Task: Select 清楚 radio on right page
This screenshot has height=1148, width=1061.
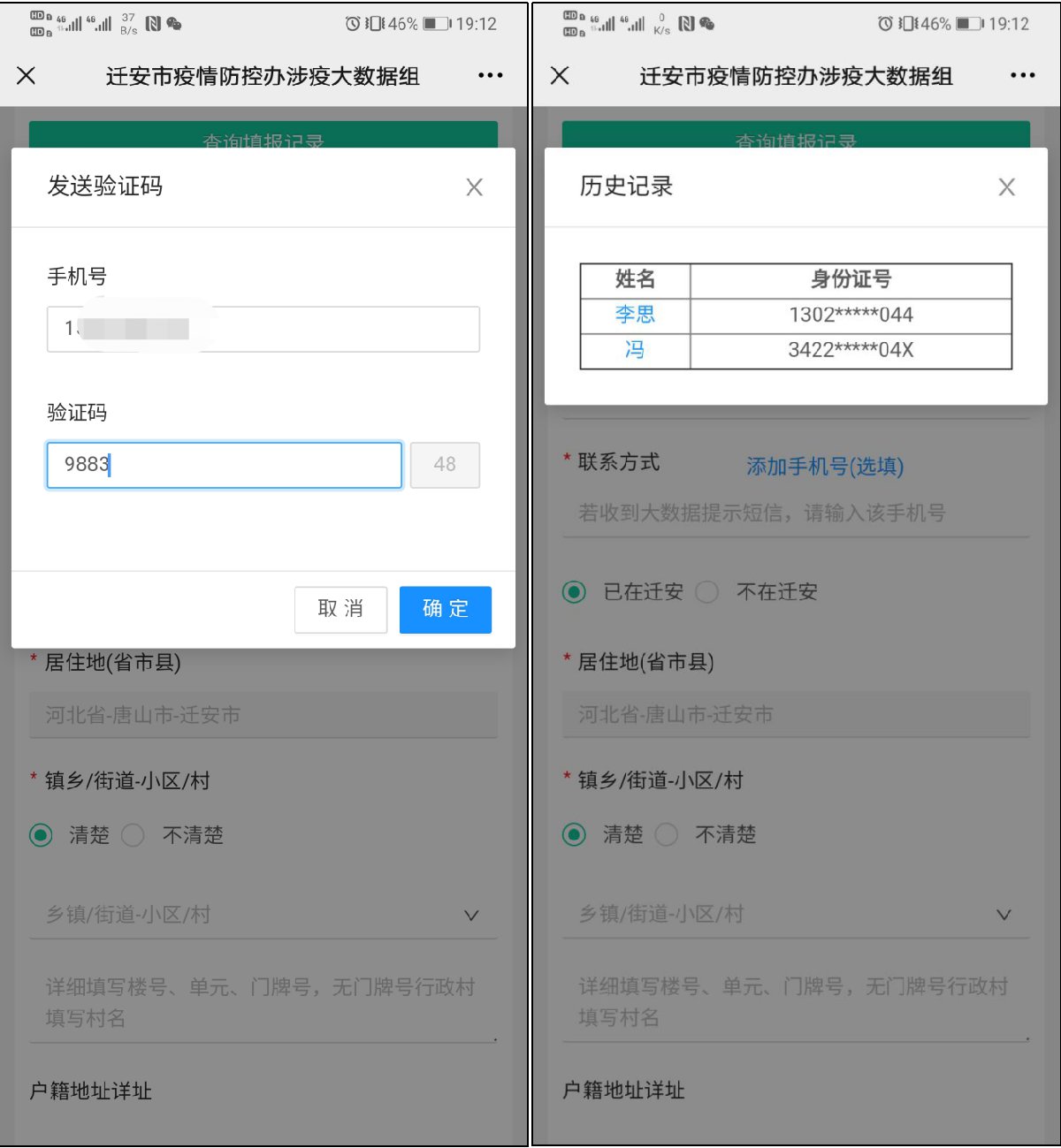Action: point(574,834)
